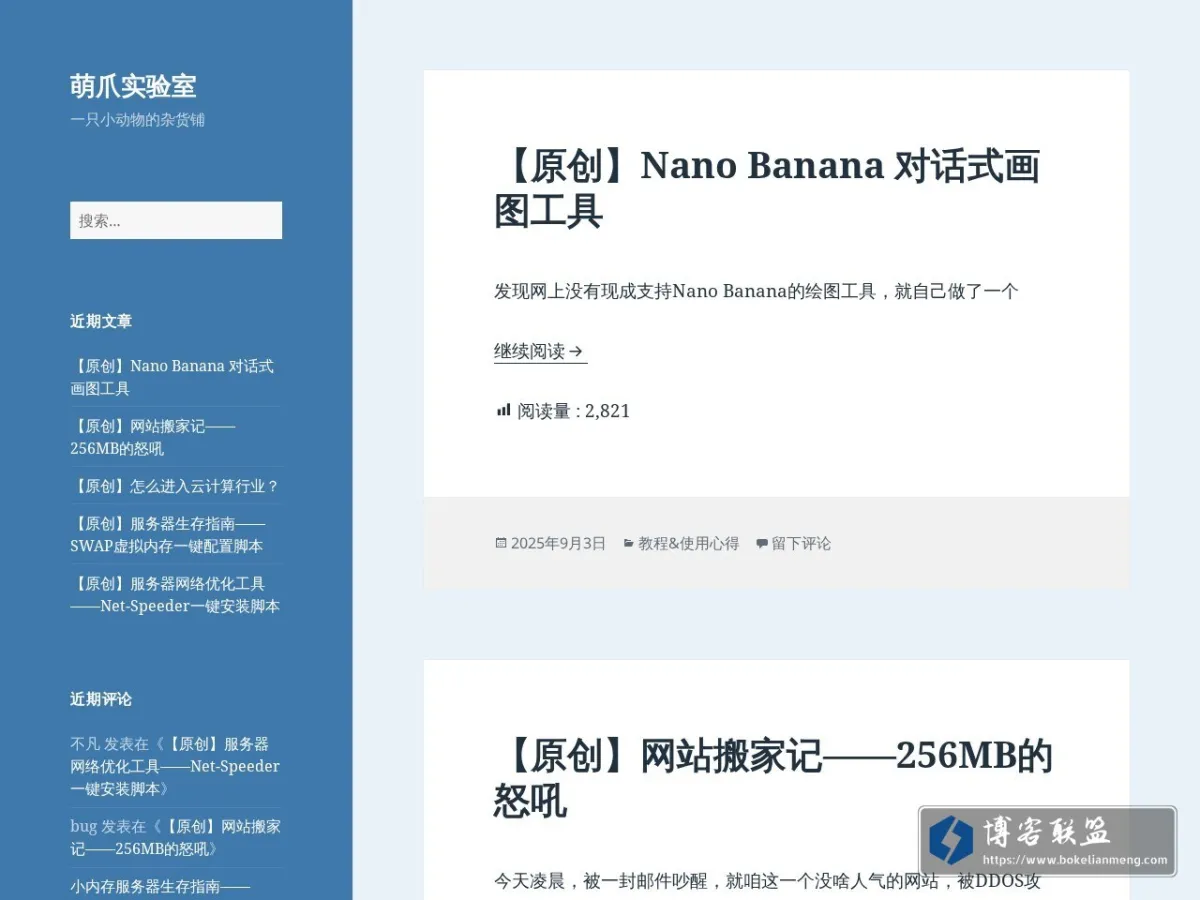
Task: Click the comment bubble icon before 留下评论
Action: (762, 544)
